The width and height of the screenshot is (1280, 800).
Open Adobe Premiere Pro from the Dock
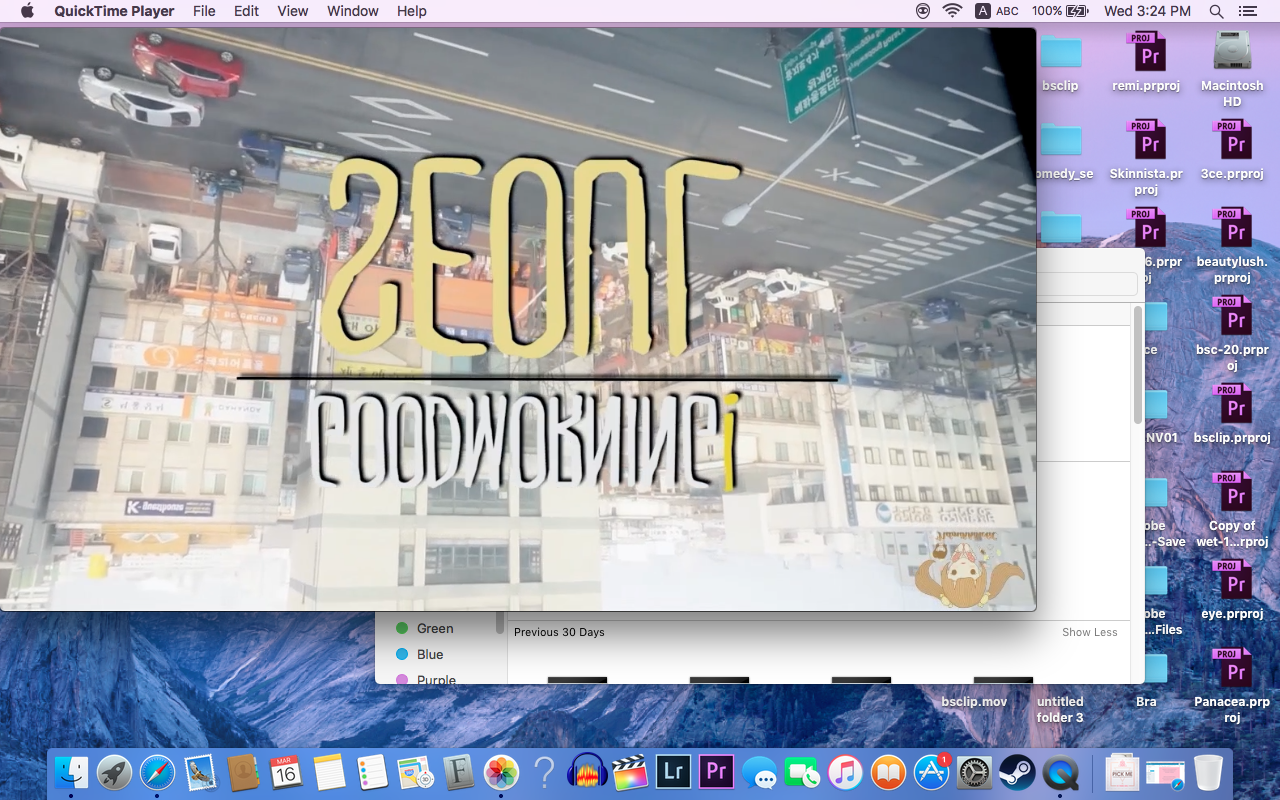coord(716,772)
